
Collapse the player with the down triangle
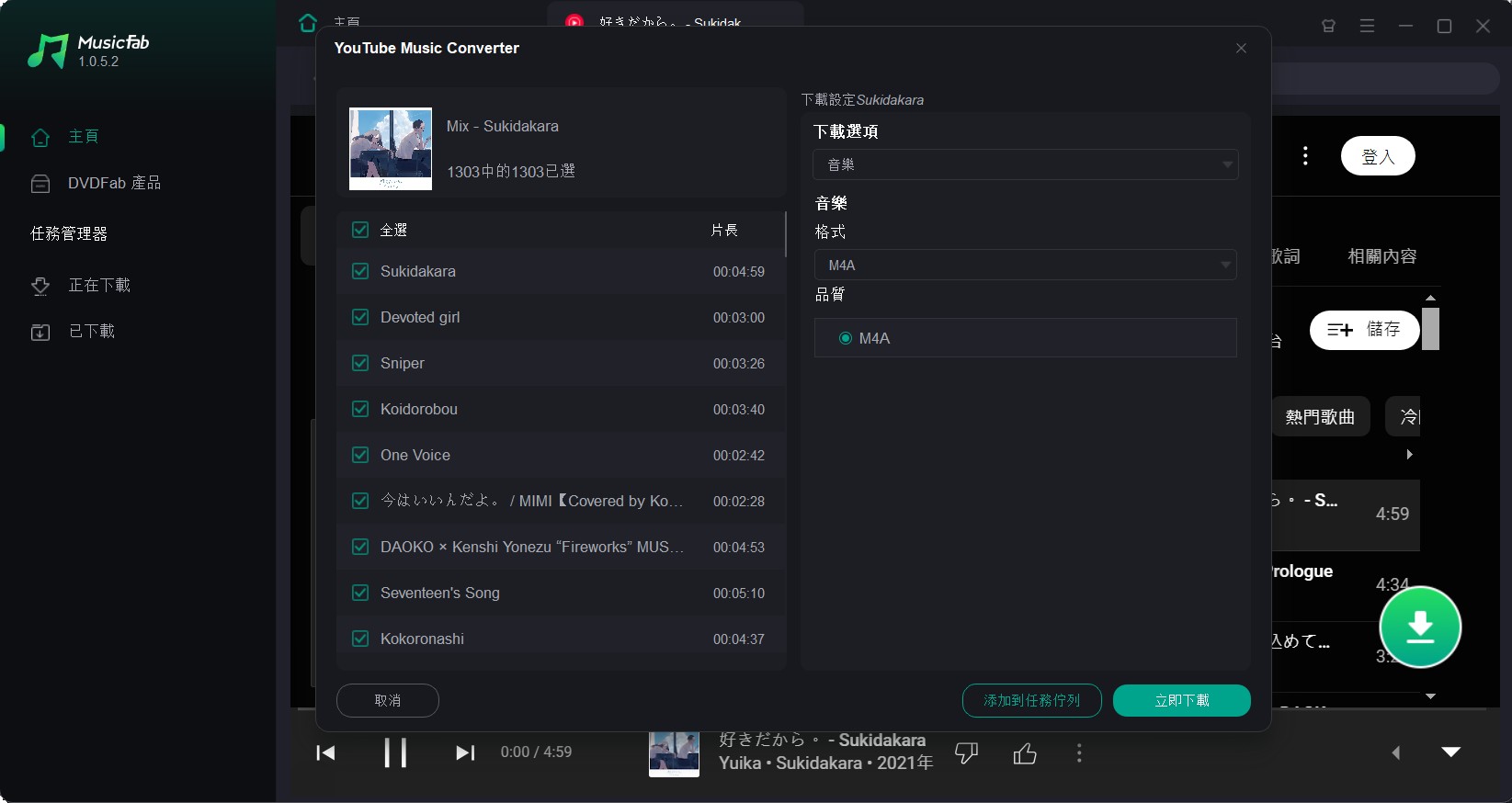pos(1451,752)
